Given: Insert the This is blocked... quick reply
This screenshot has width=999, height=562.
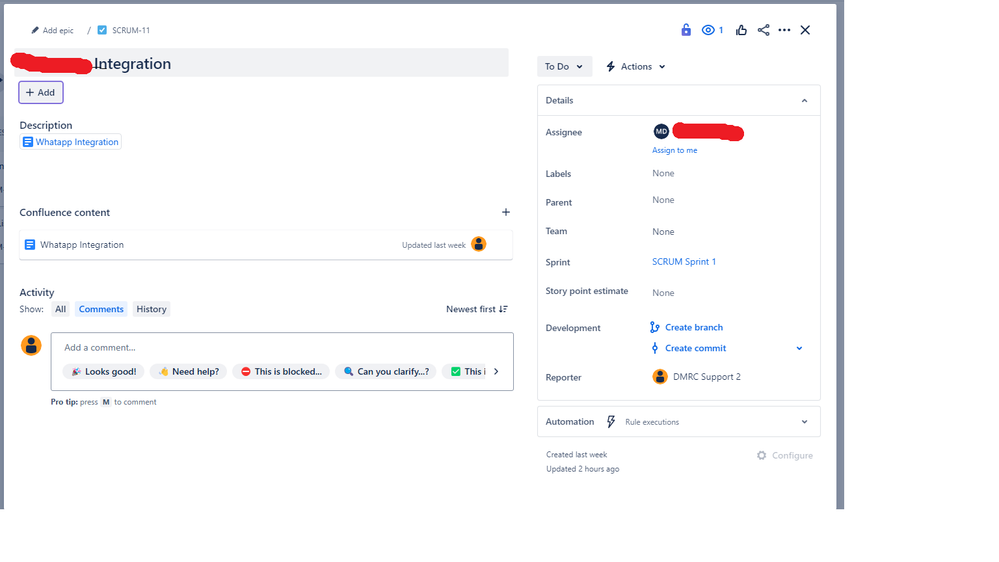Looking at the screenshot, I should tap(281, 371).
